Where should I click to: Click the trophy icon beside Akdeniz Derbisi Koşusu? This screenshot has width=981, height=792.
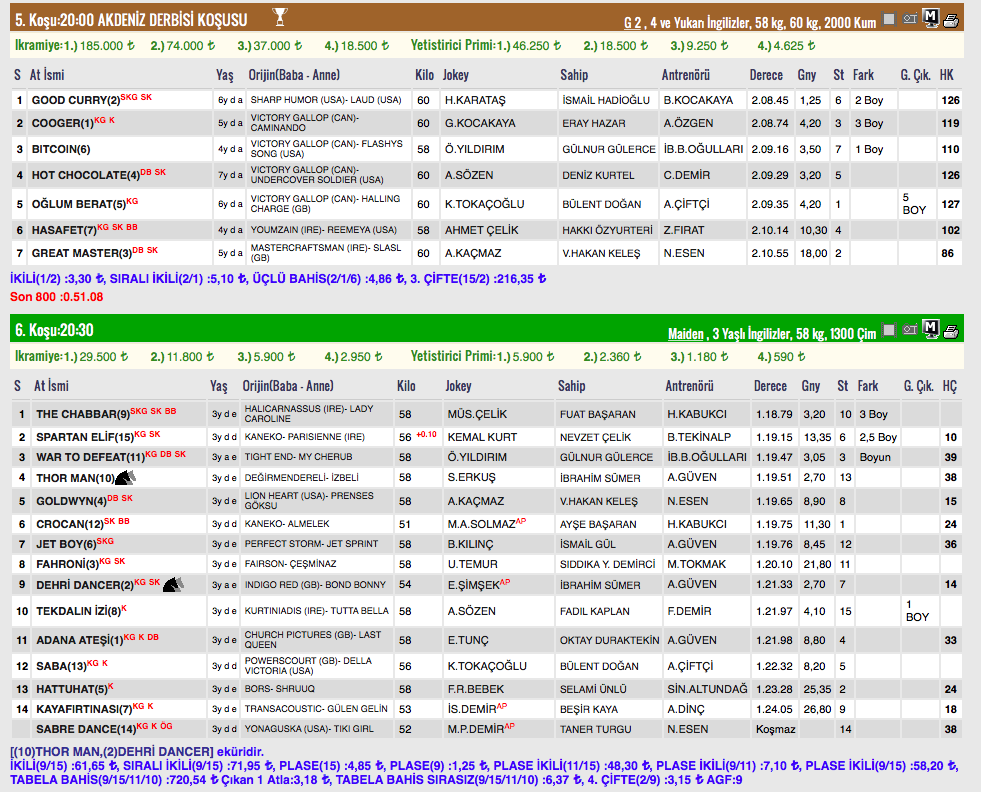pos(280,16)
